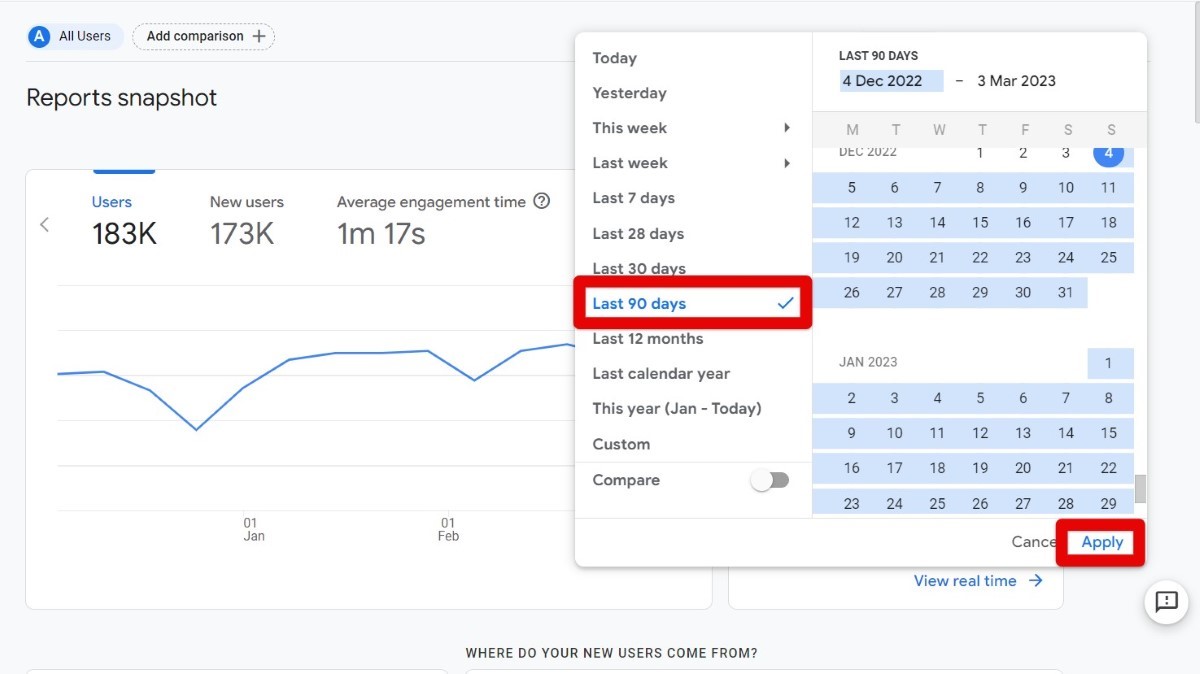Click the arrow beside View real time

[1035, 581]
